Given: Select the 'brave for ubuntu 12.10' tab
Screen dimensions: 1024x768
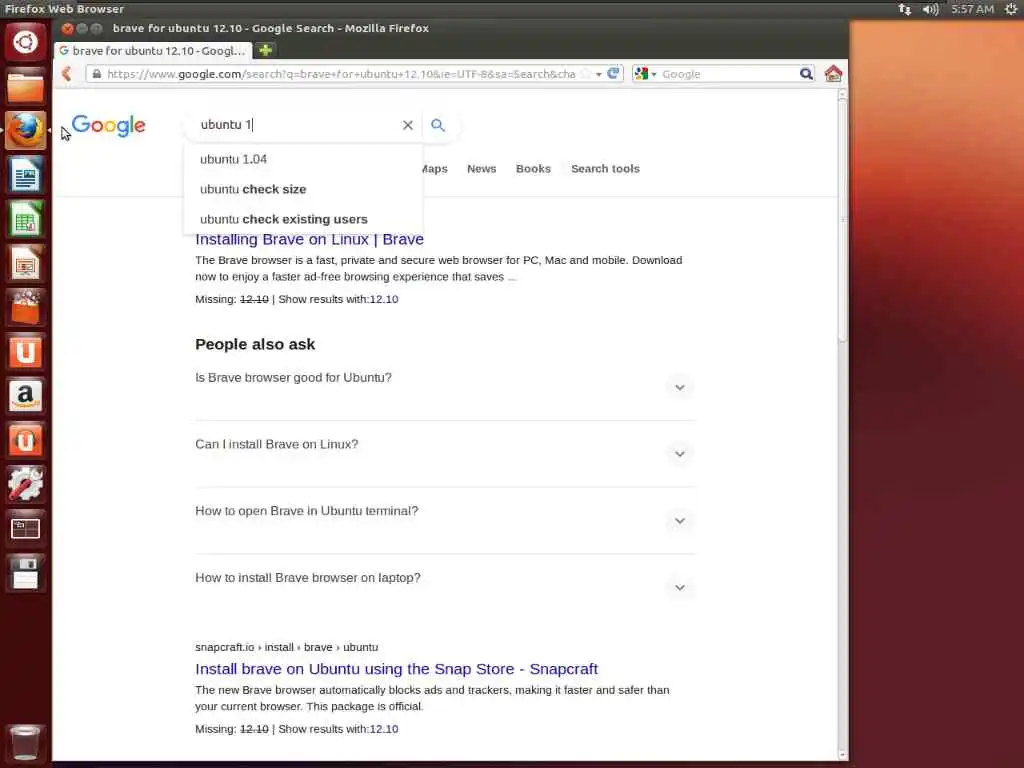Looking at the screenshot, I should point(153,50).
